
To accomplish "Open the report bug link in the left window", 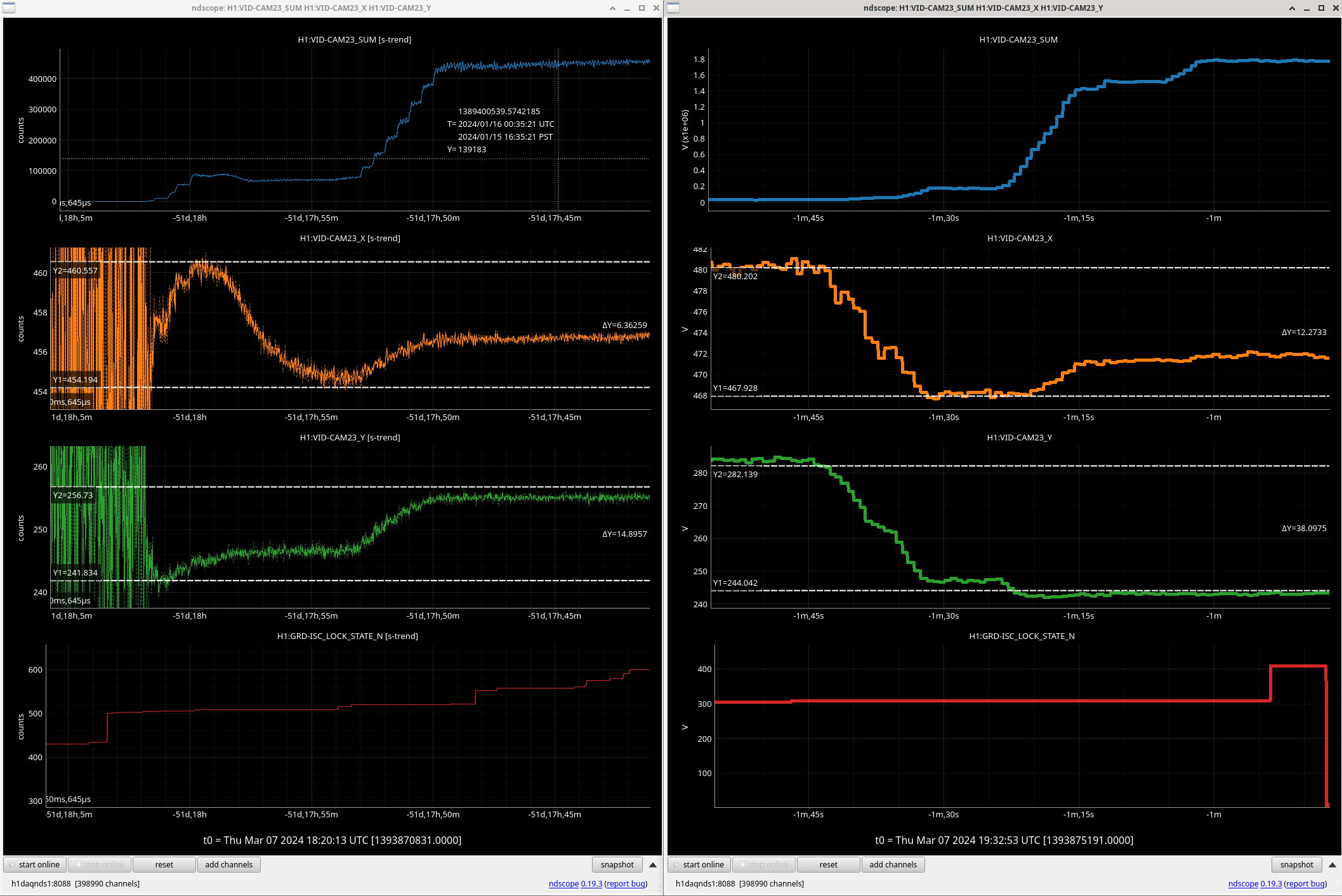I will (x=626, y=883).
